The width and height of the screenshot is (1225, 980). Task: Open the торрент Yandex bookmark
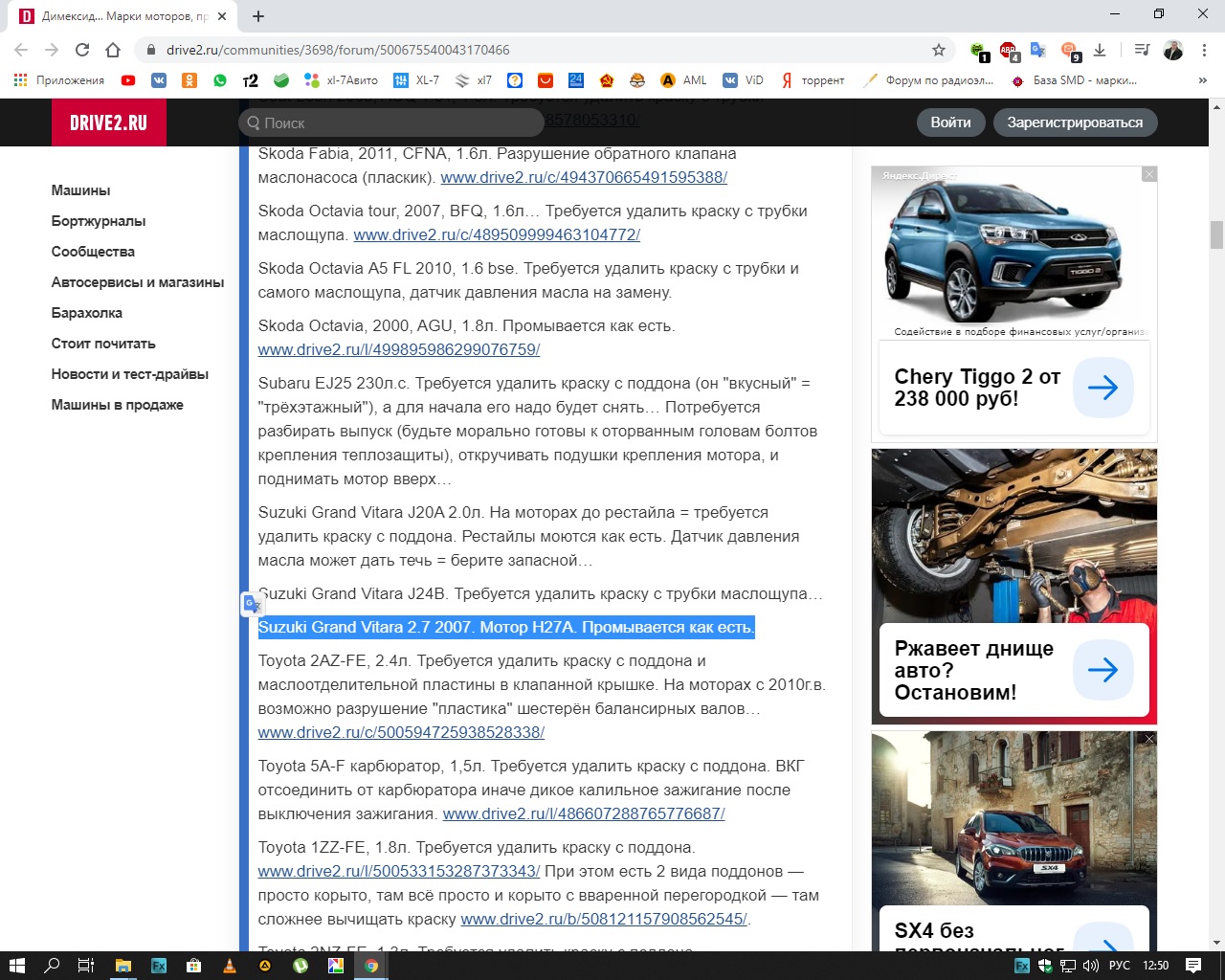coord(813,80)
